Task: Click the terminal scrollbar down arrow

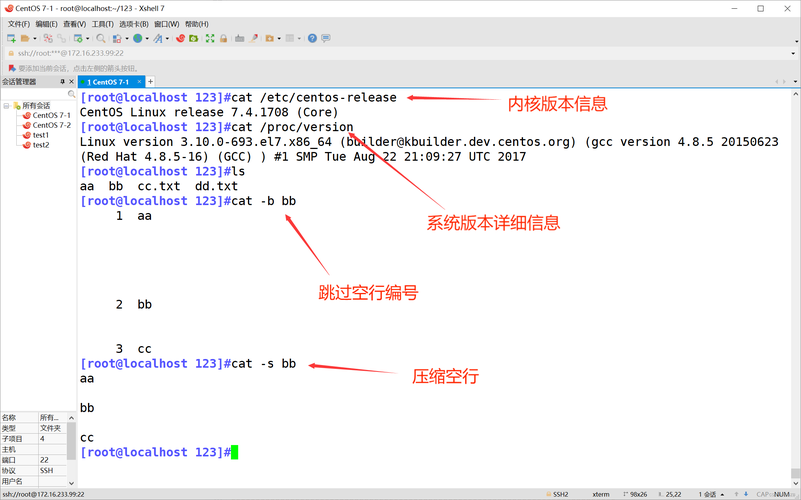Action: coord(795,483)
